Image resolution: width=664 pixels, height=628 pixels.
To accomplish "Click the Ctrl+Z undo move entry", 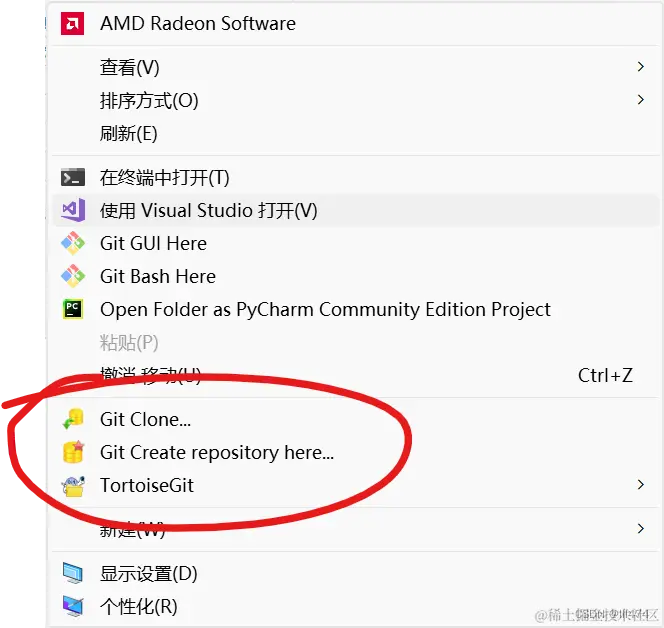I will (605, 375).
